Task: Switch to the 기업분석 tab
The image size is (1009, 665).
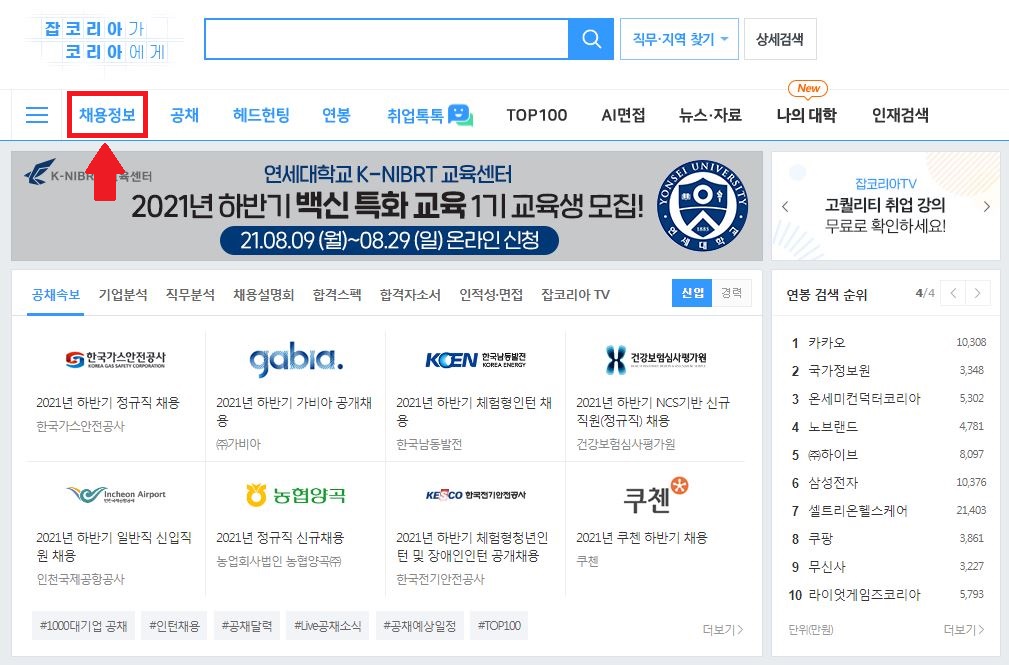Action: pos(123,295)
